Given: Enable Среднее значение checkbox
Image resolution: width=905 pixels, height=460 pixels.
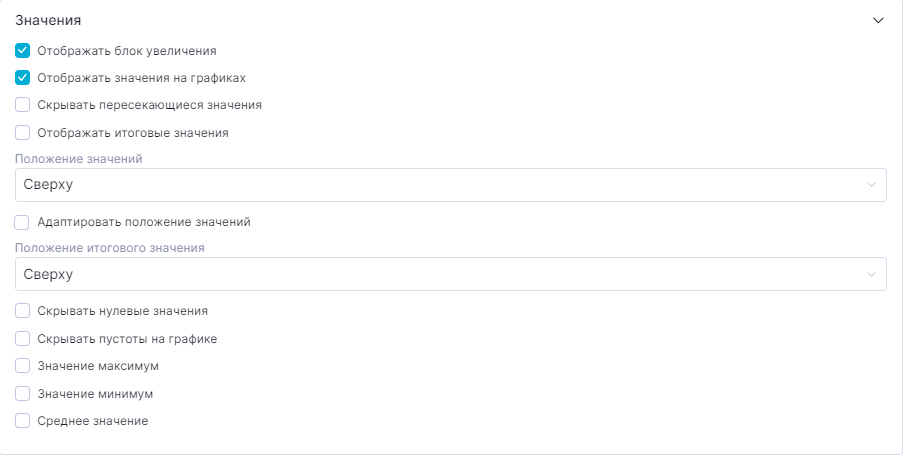Looking at the screenshot, I should click(x=23, y=421).
